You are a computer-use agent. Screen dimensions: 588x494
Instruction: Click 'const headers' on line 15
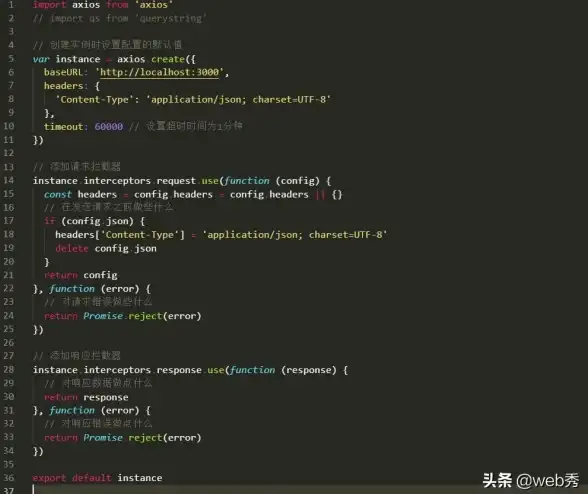click(x=81, y=194)
